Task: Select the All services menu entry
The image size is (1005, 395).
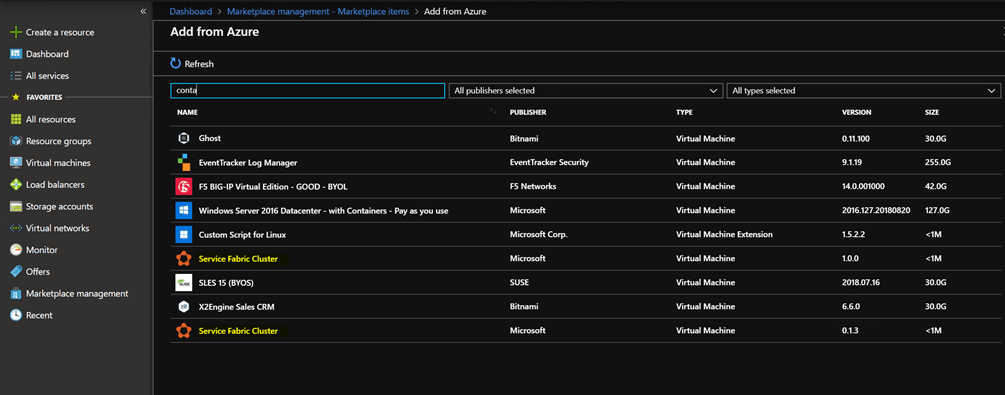Action: pos(47,76)
